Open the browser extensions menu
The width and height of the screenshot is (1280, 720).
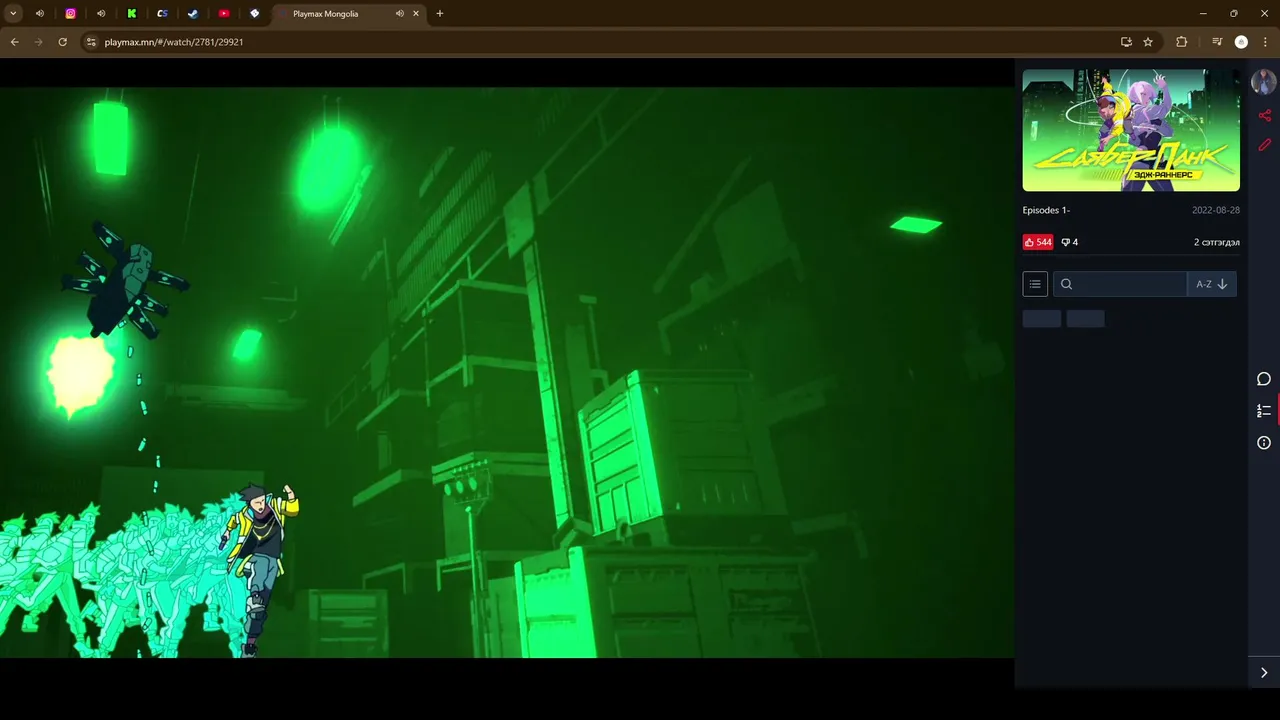click(x=1181, y=42)
